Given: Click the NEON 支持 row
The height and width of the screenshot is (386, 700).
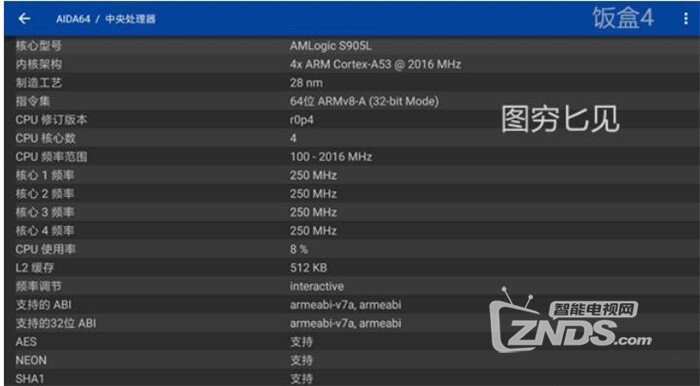Looking at the screenshot, I should tap(352, 360).
